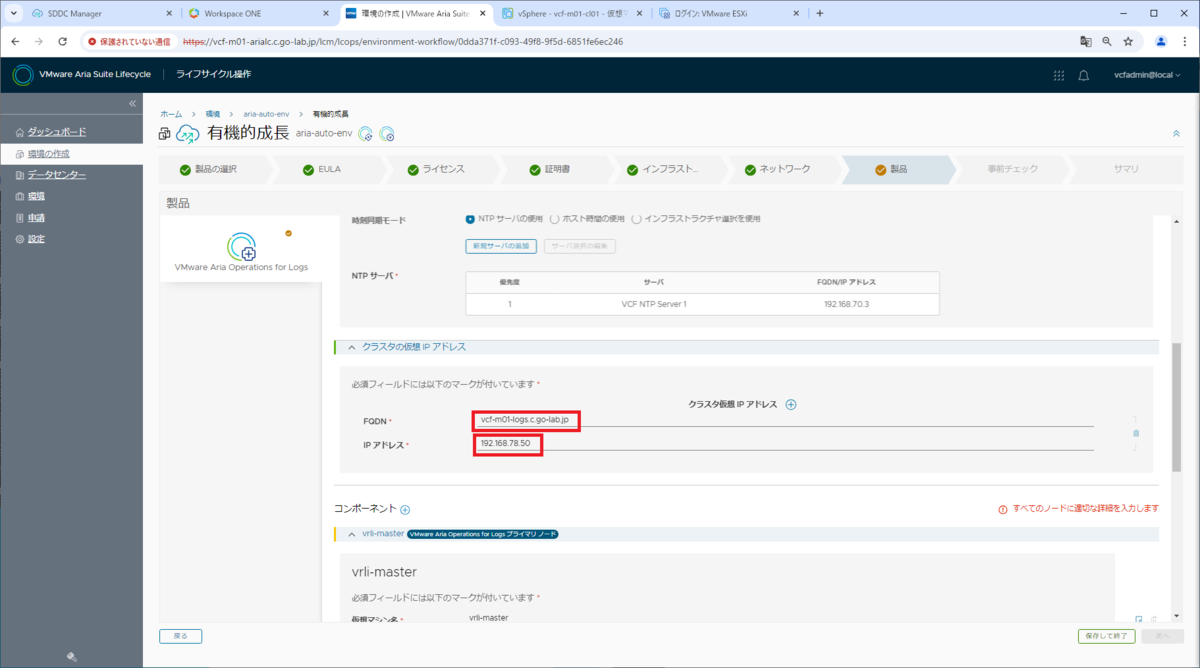Collapse wizard header with double up chevron

pos(1175,133)
